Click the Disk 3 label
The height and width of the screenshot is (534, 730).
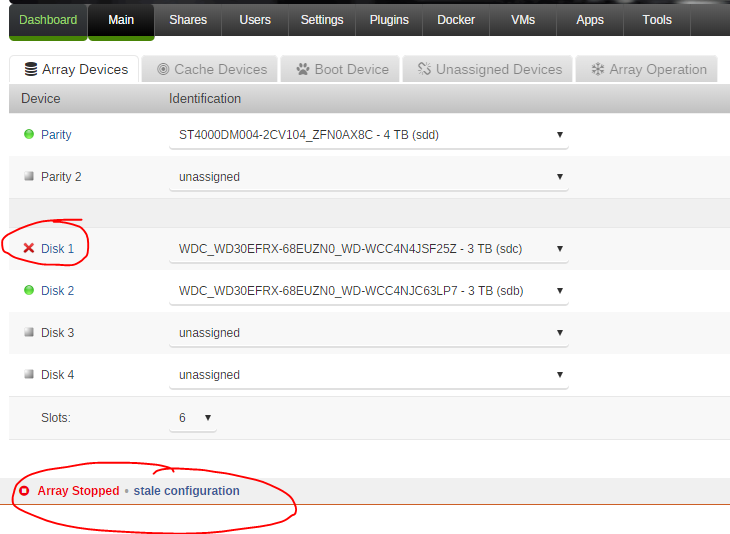point(57,332)
